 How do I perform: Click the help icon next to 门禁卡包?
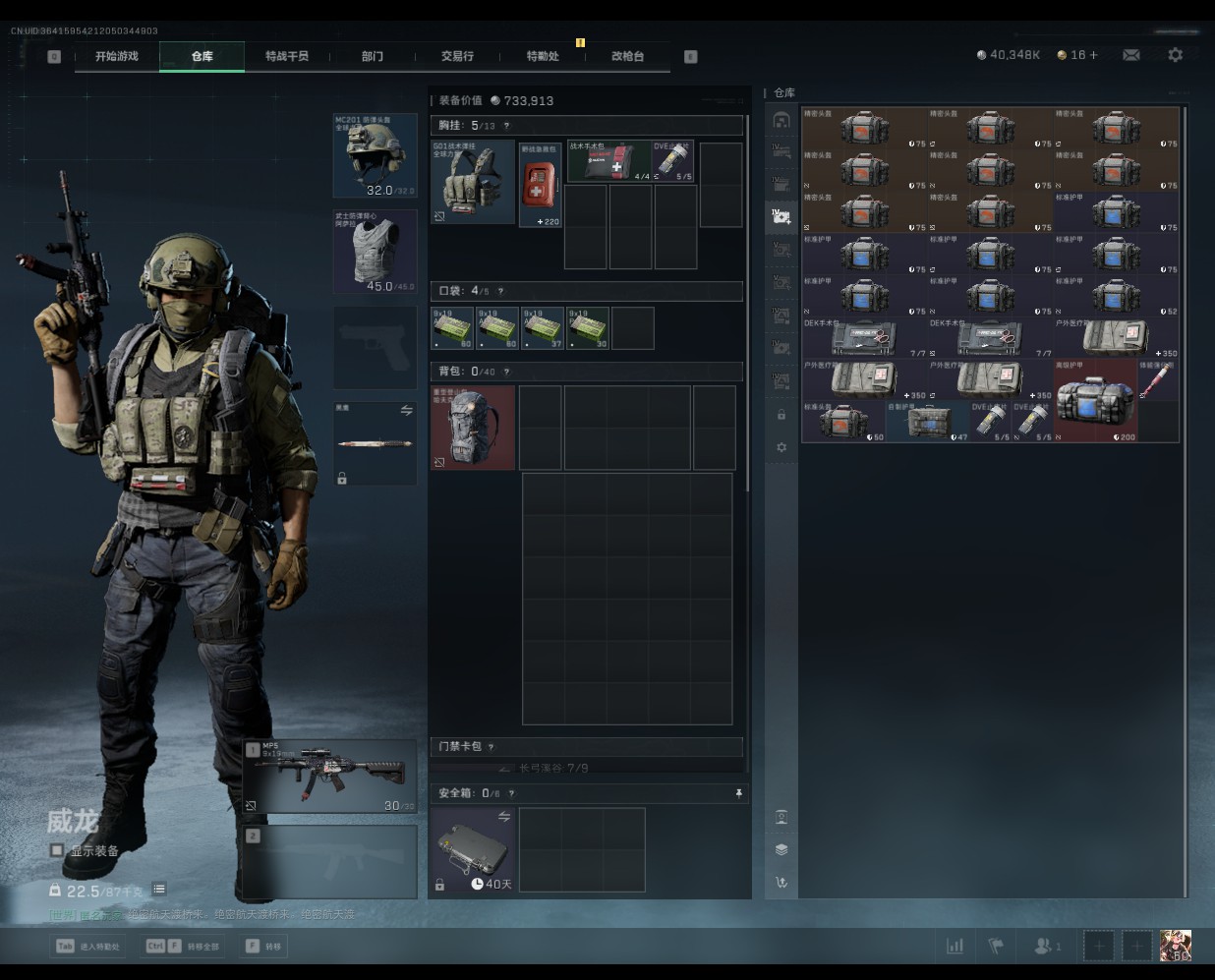click(491, 747)
